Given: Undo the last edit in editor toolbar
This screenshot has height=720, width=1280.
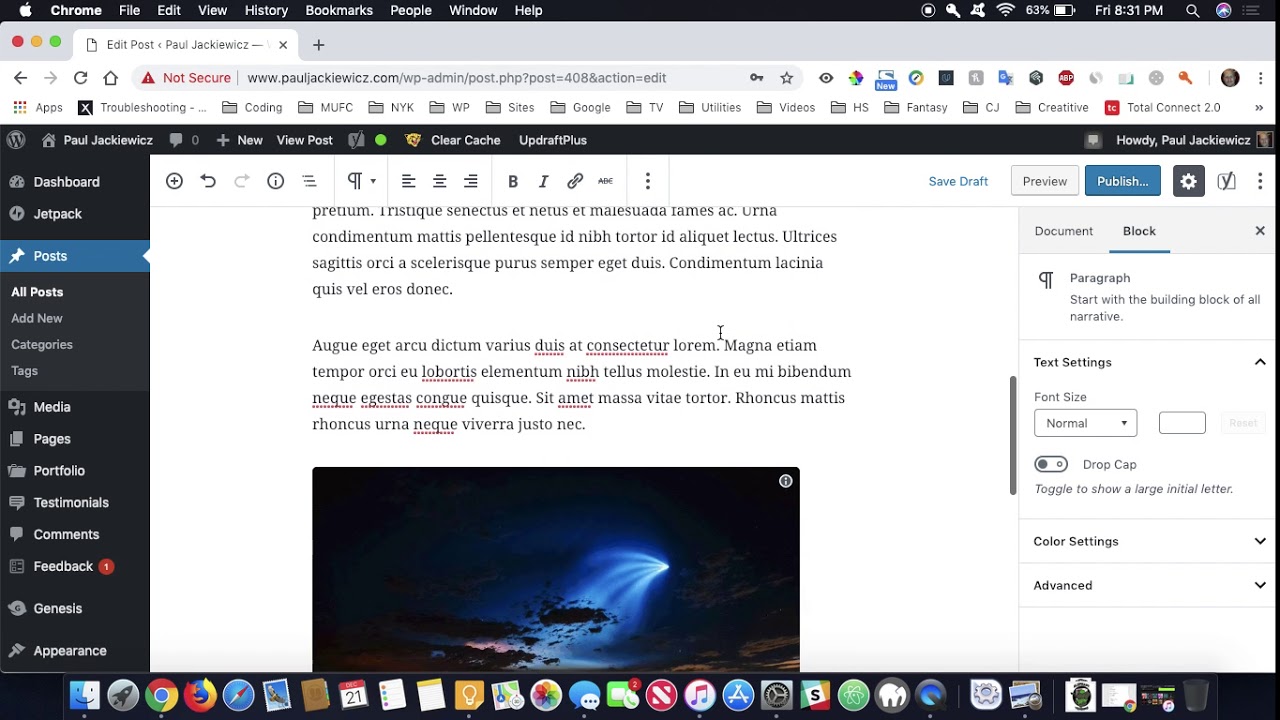Looking at the screenshot, I should pos(208,181).
